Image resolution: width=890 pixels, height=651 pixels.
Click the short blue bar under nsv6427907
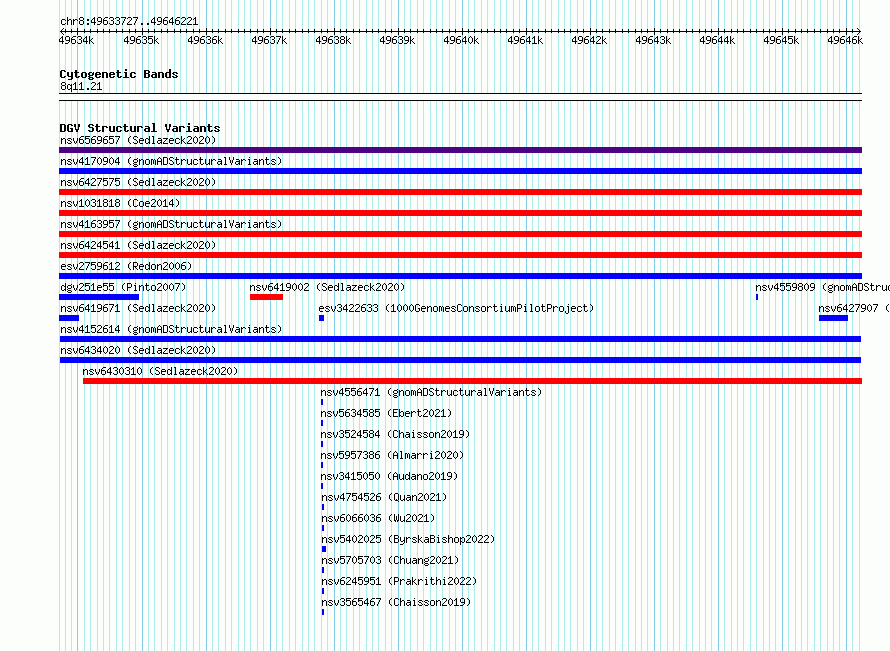[x=833, y=318]
